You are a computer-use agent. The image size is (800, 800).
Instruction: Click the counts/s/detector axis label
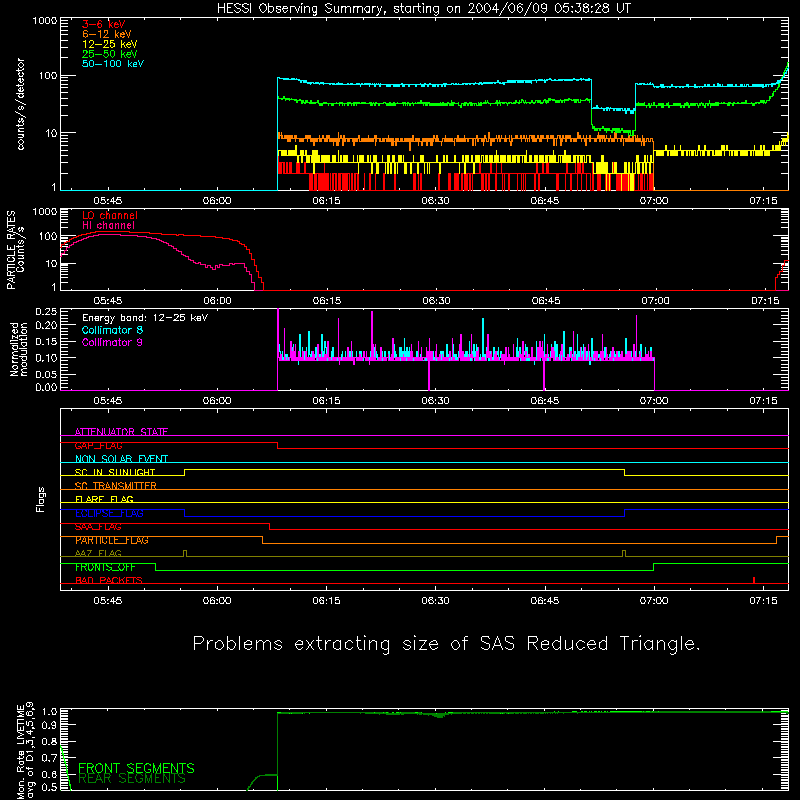click(x=20, y=104)
